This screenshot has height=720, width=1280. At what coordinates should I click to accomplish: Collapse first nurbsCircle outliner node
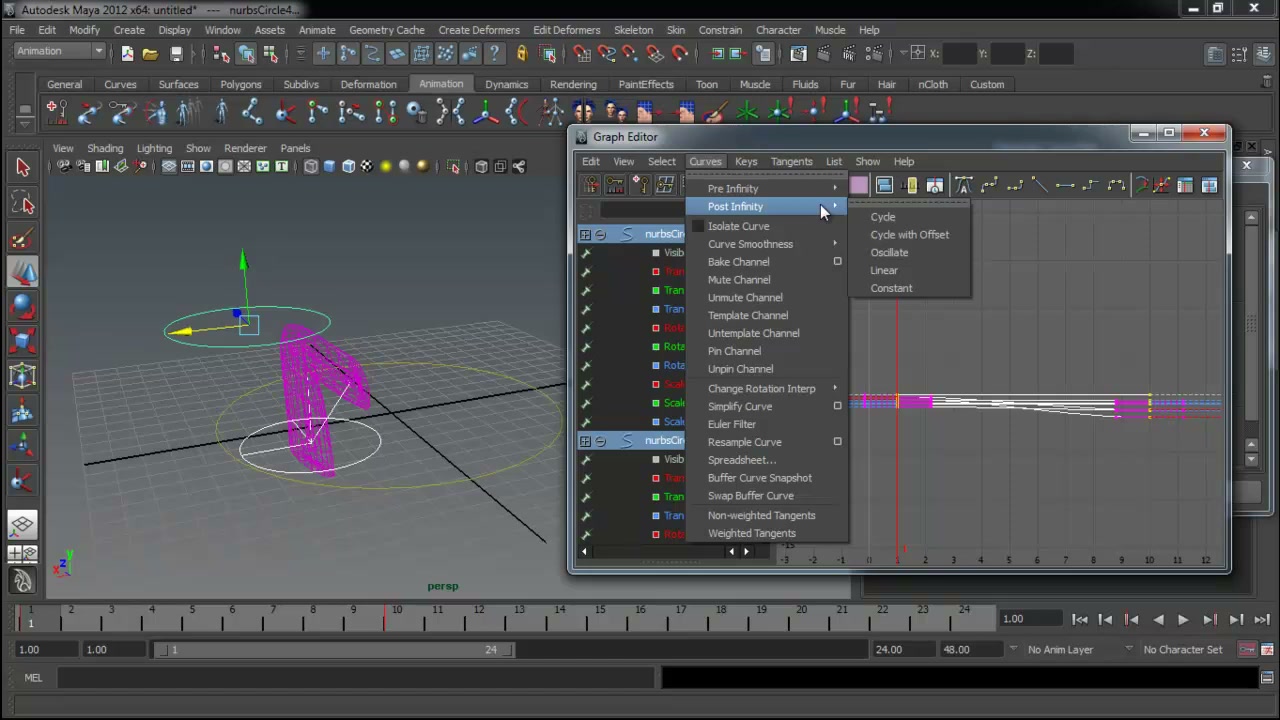pyautogui.click(x=601, y=235)
